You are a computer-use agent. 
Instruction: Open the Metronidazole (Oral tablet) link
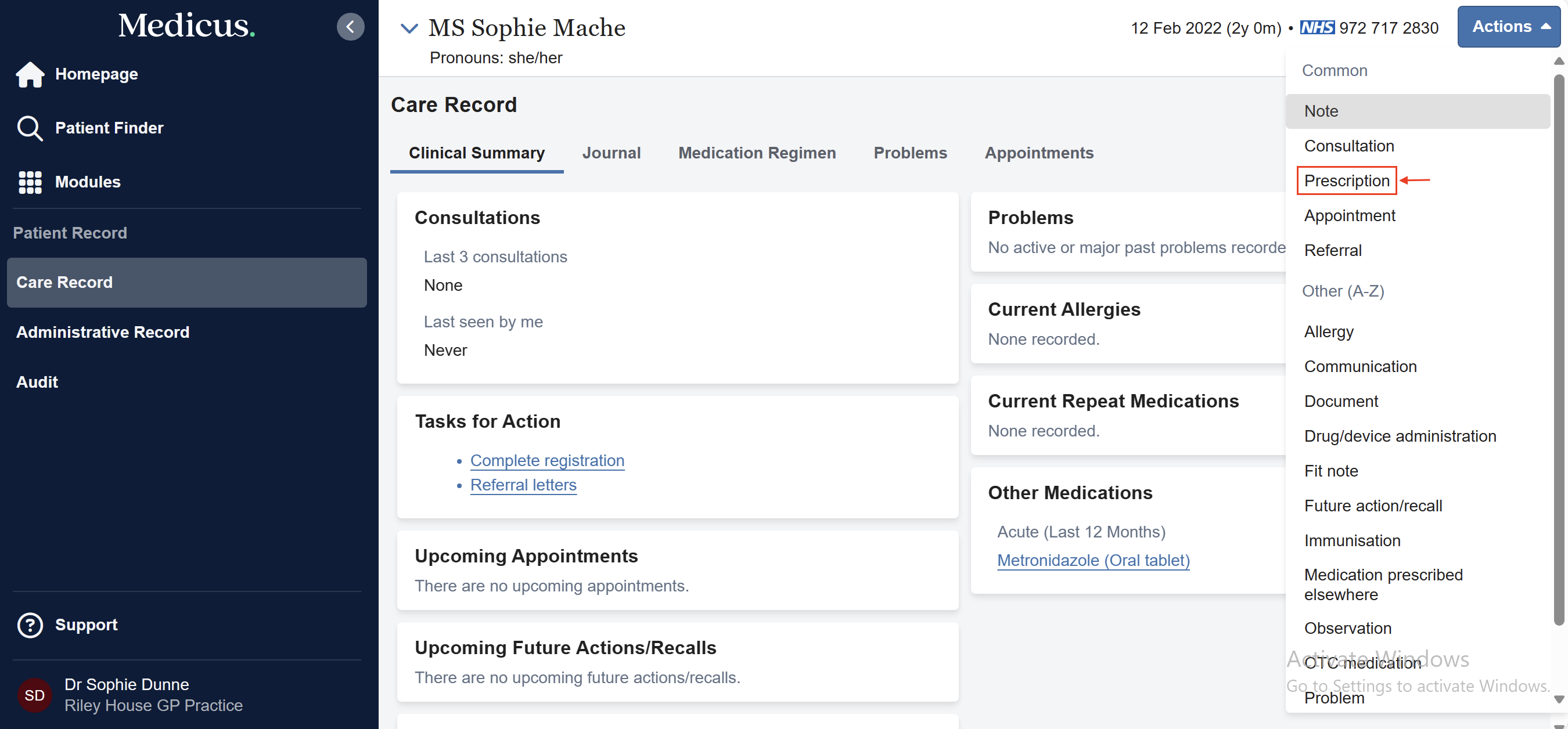pyautogui.click(x=1092, y=561)
